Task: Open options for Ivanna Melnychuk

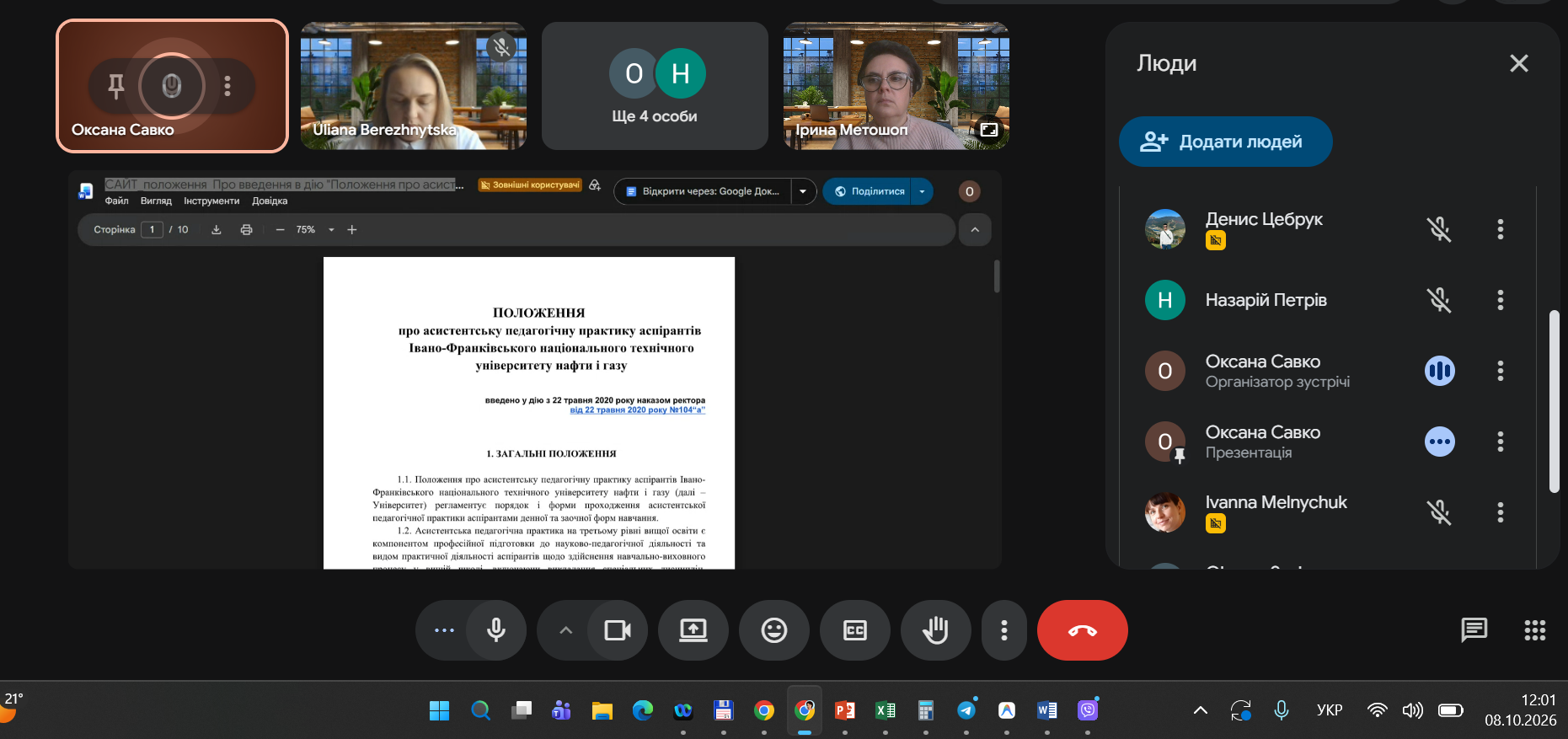Action: pos(1501,512)
